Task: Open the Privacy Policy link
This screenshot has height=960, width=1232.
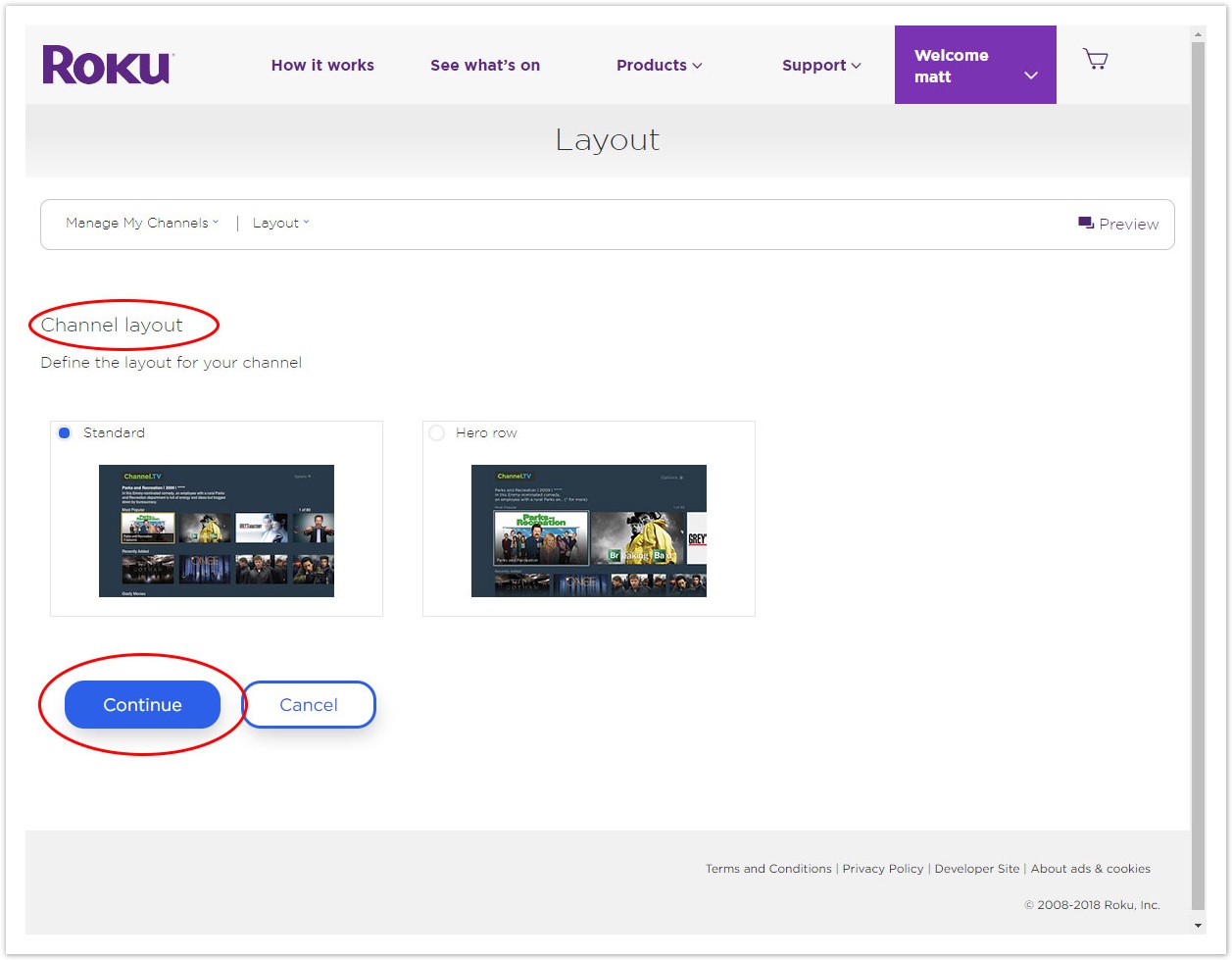Action: pos(883,869)
